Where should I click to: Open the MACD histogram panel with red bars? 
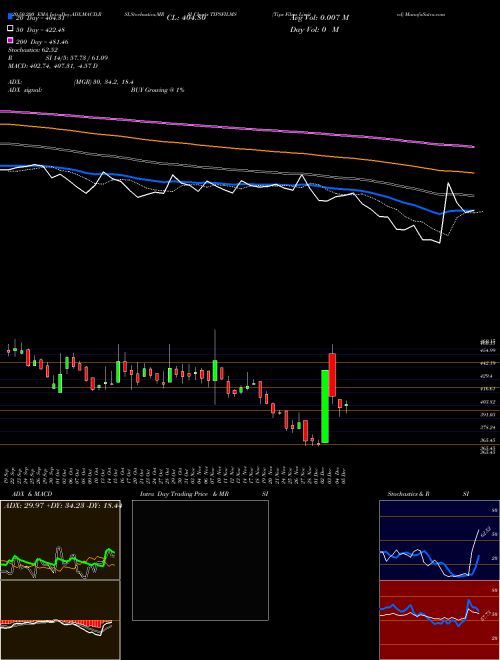coord(60,620)
